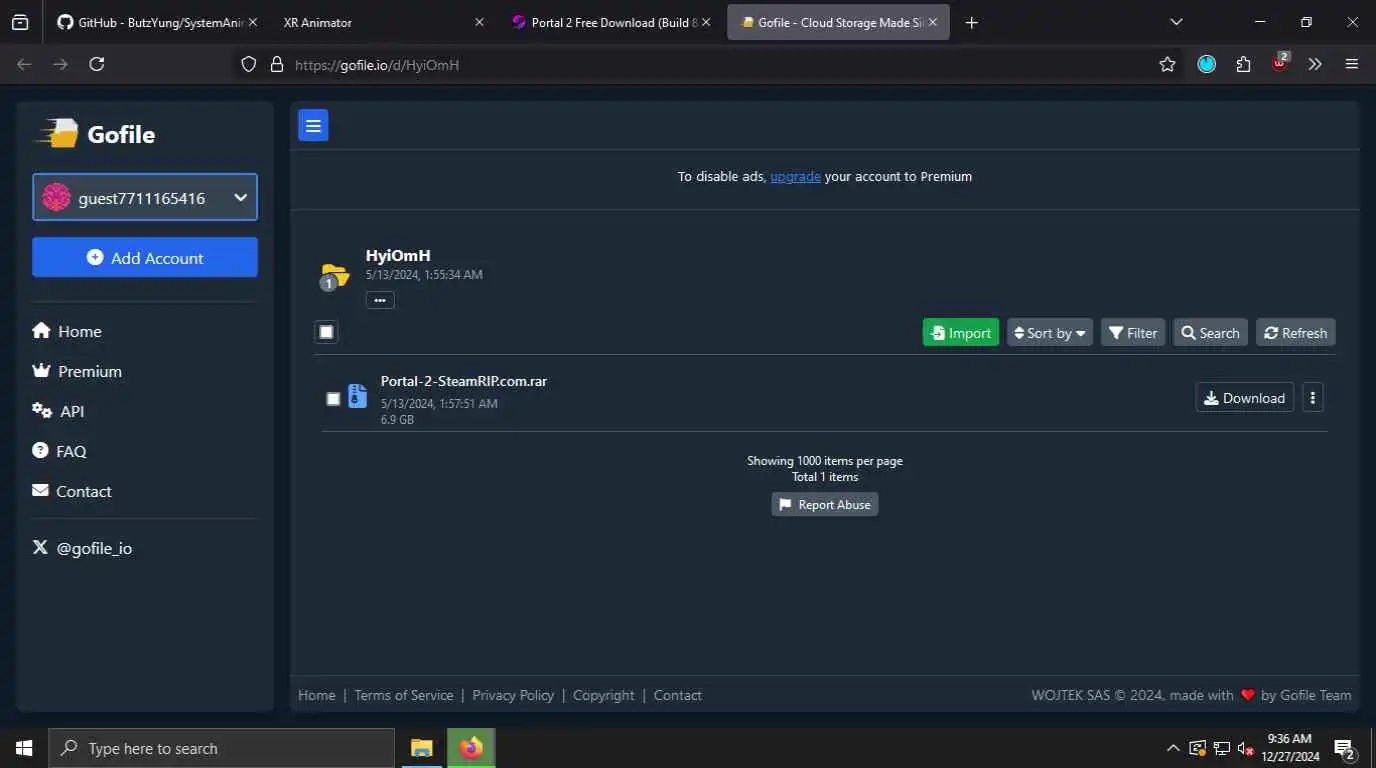Open the Firefox application menu
Image resolution: width=1376 pixels, height=768 pixels.
[x=1352, y=64]
